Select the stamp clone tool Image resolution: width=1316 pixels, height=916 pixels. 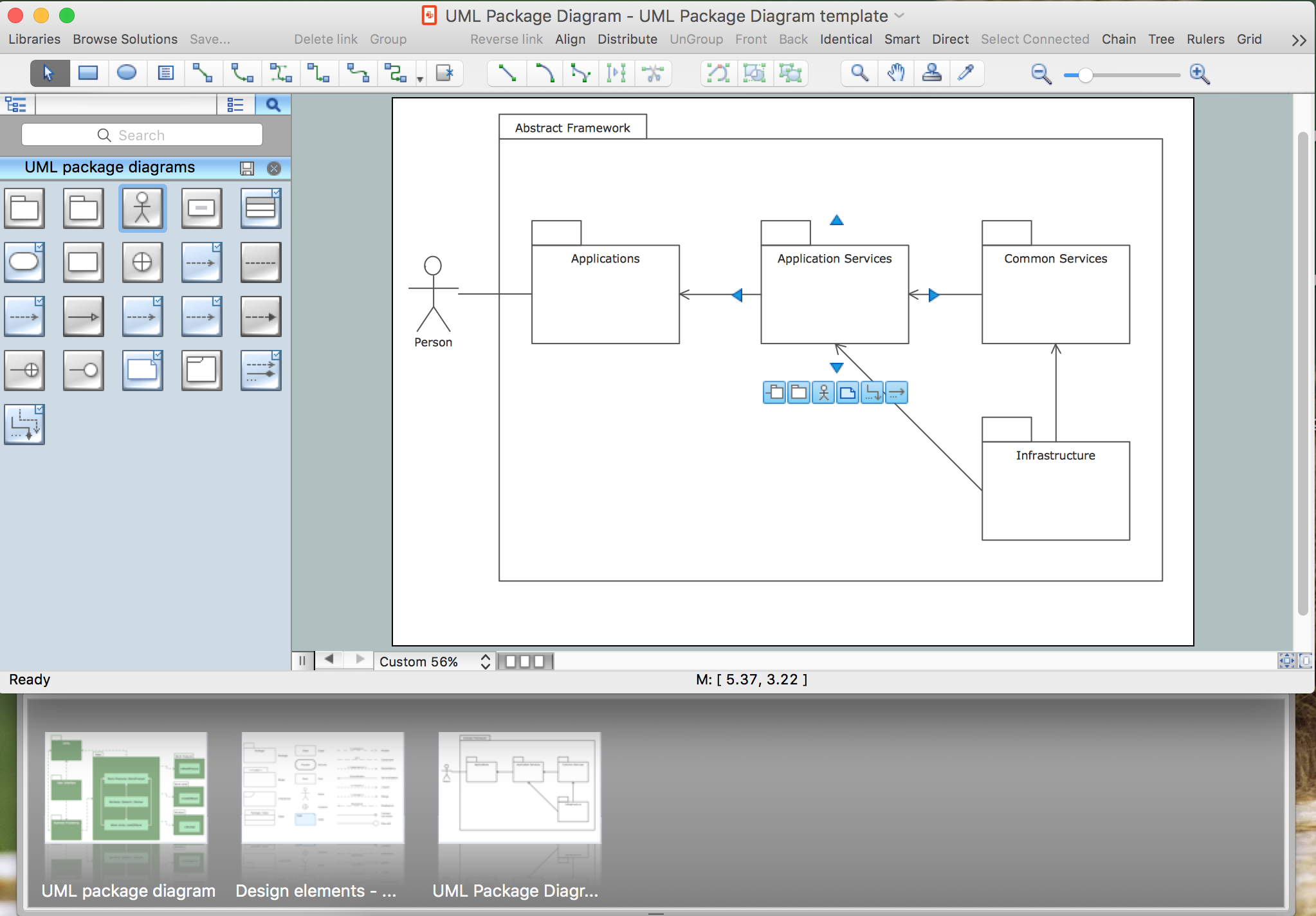931,73
